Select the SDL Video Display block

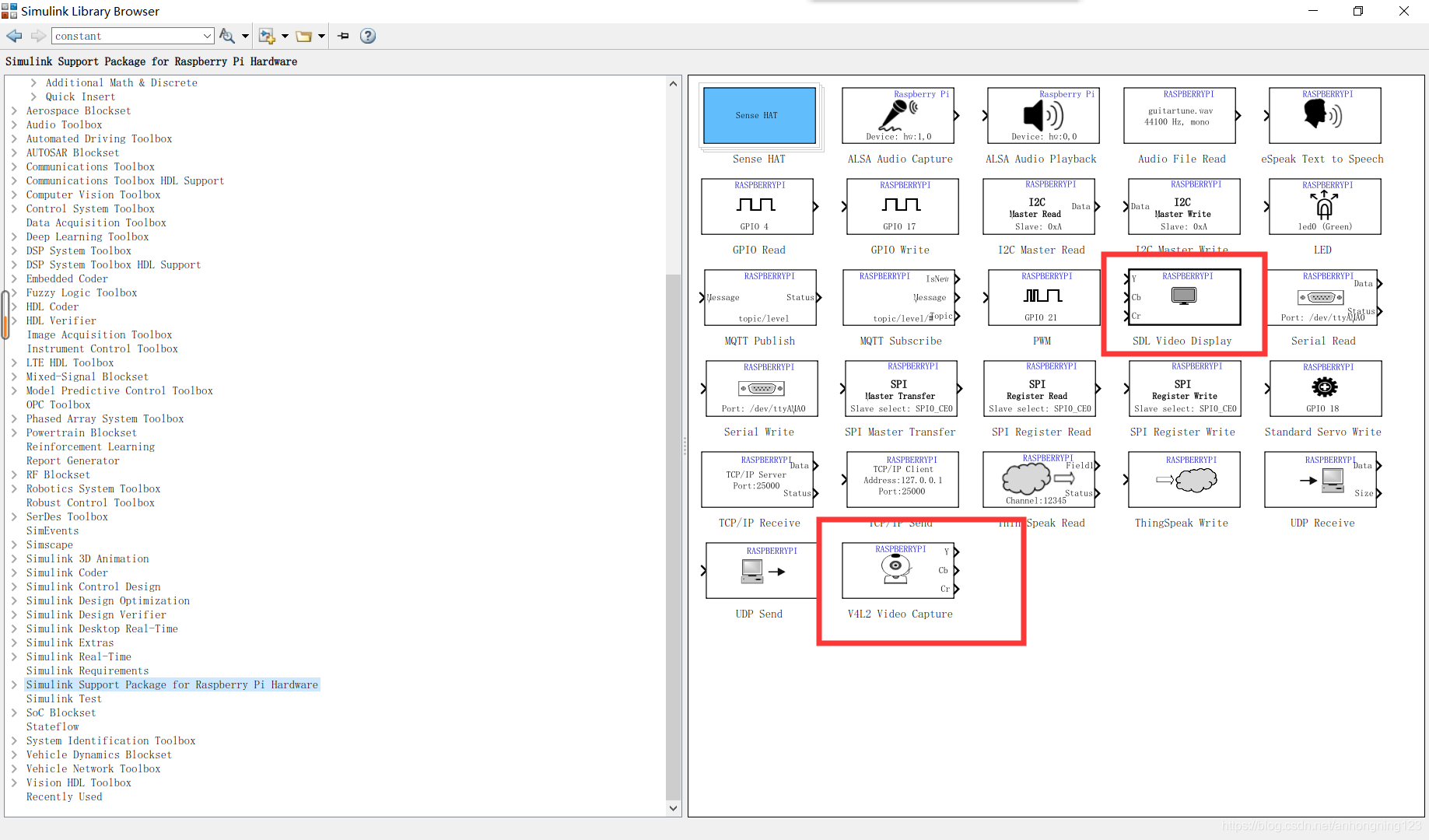pos(1183,297)
